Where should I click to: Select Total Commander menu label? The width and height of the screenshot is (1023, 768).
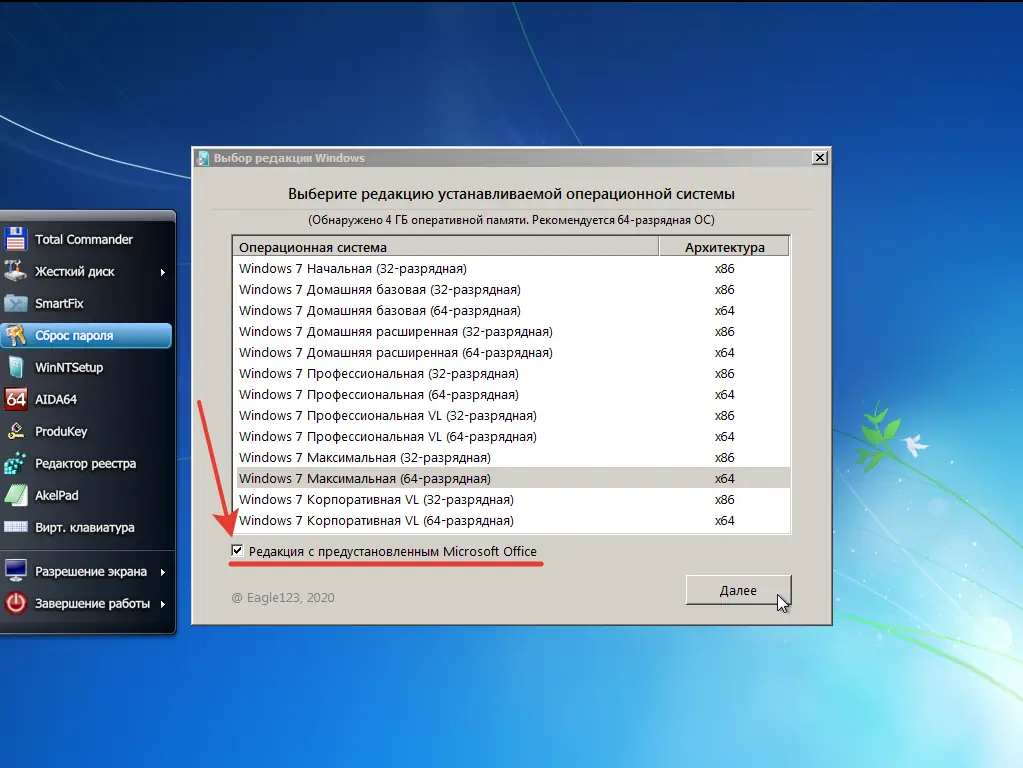pos(84,239)
